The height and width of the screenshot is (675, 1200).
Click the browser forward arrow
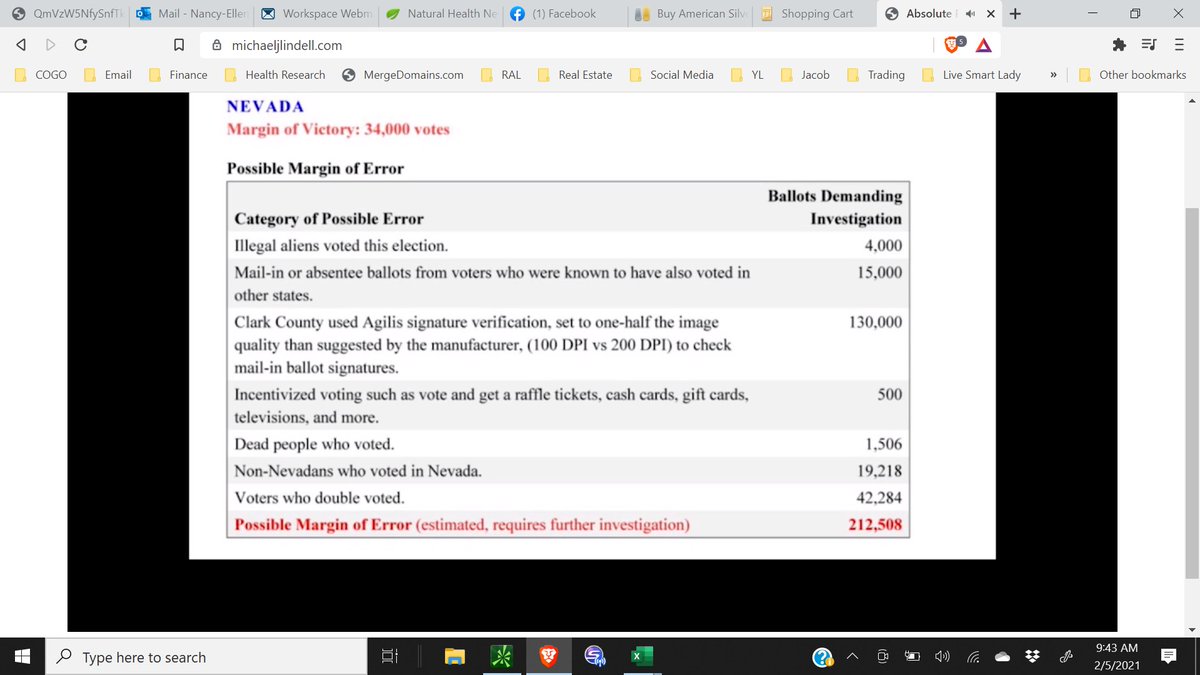(x=50, y=45)
